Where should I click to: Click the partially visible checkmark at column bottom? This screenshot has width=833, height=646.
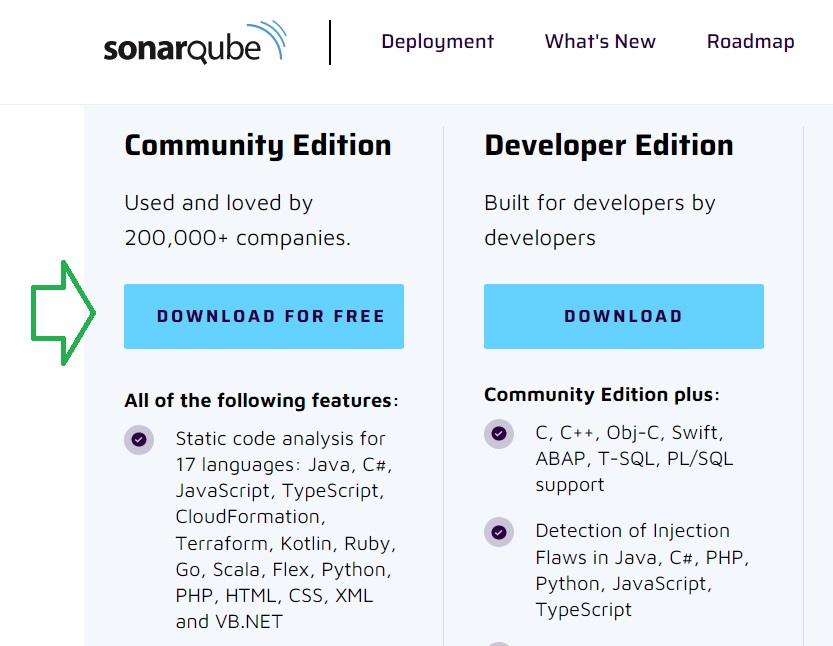coord(499,643)
